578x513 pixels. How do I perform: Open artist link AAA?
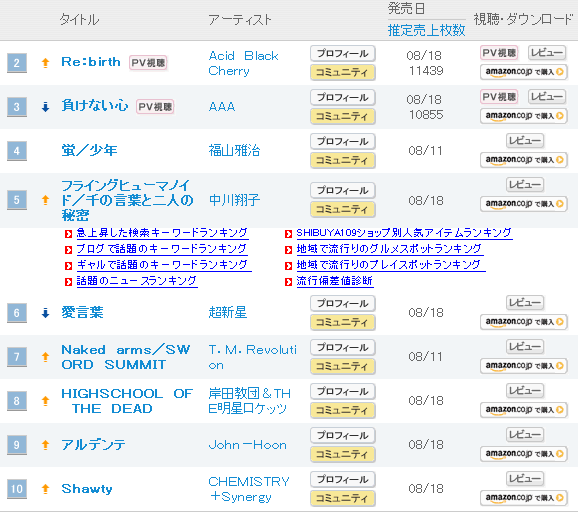pyautogui.click(x=222, y=107)
